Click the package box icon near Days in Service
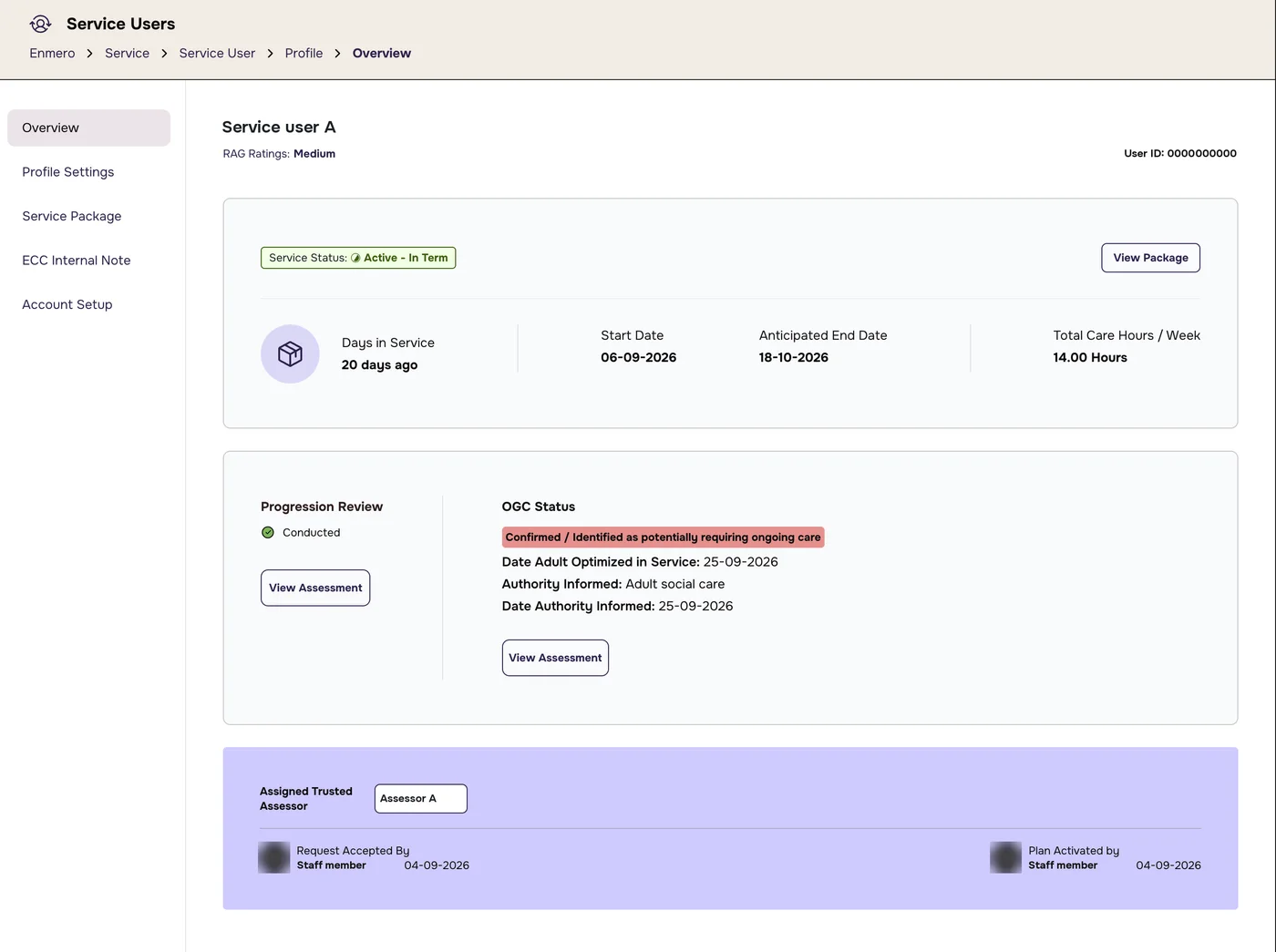 (290, 353)
